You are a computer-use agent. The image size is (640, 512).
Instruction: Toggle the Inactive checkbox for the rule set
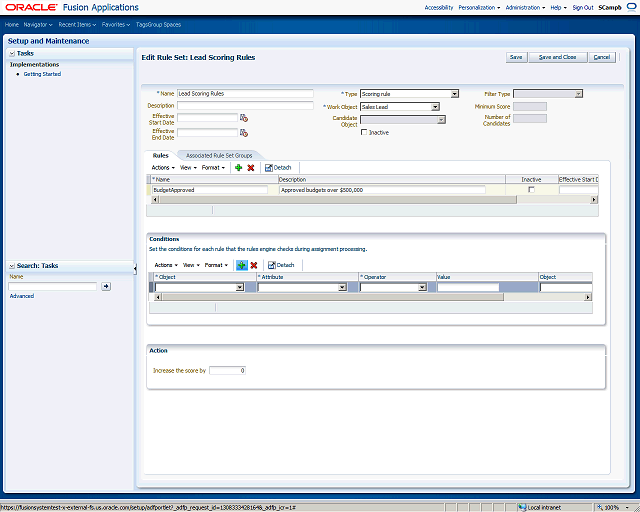364,132
